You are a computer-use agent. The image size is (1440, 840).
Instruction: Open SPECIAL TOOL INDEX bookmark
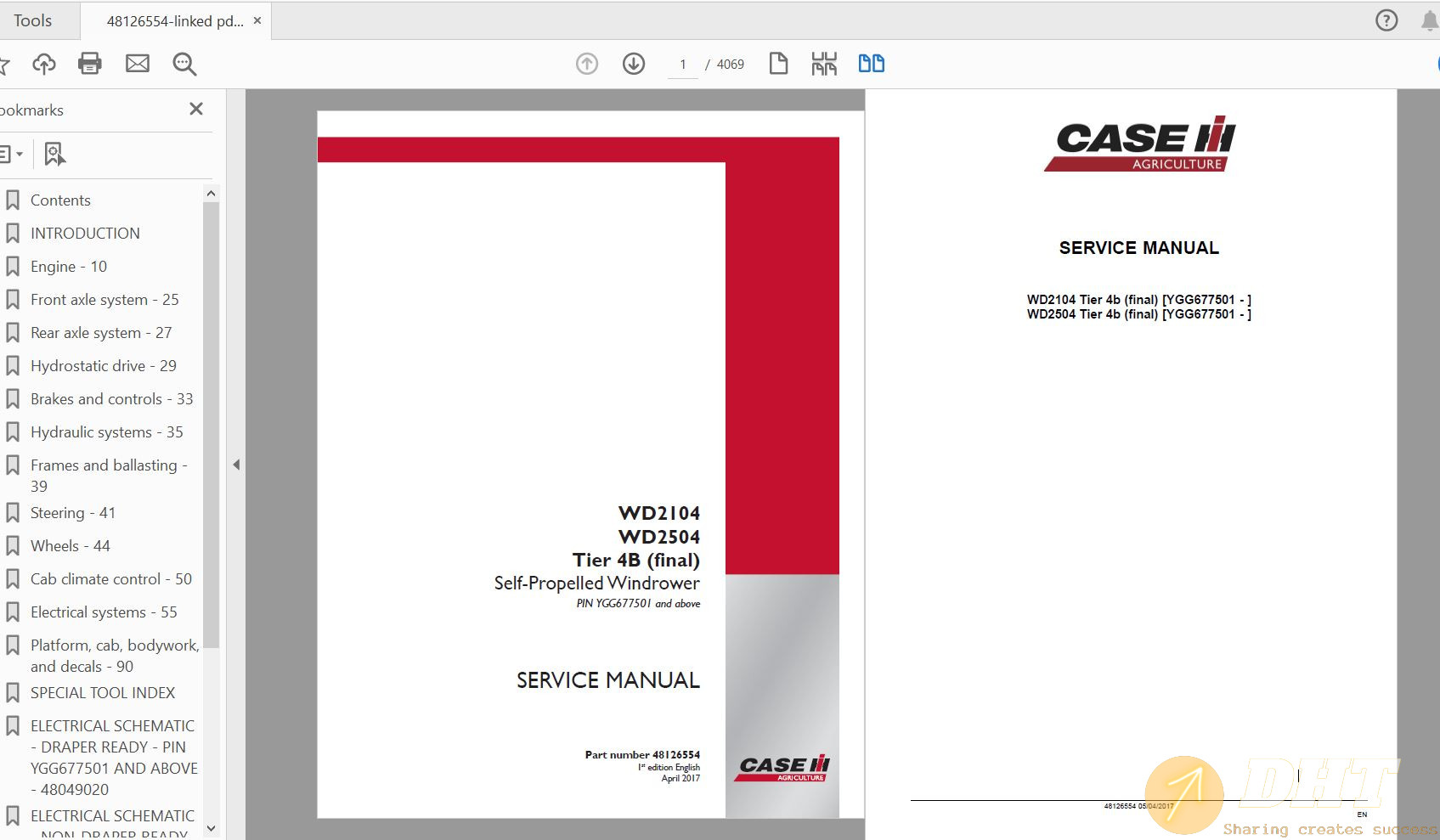pos(103,693)
